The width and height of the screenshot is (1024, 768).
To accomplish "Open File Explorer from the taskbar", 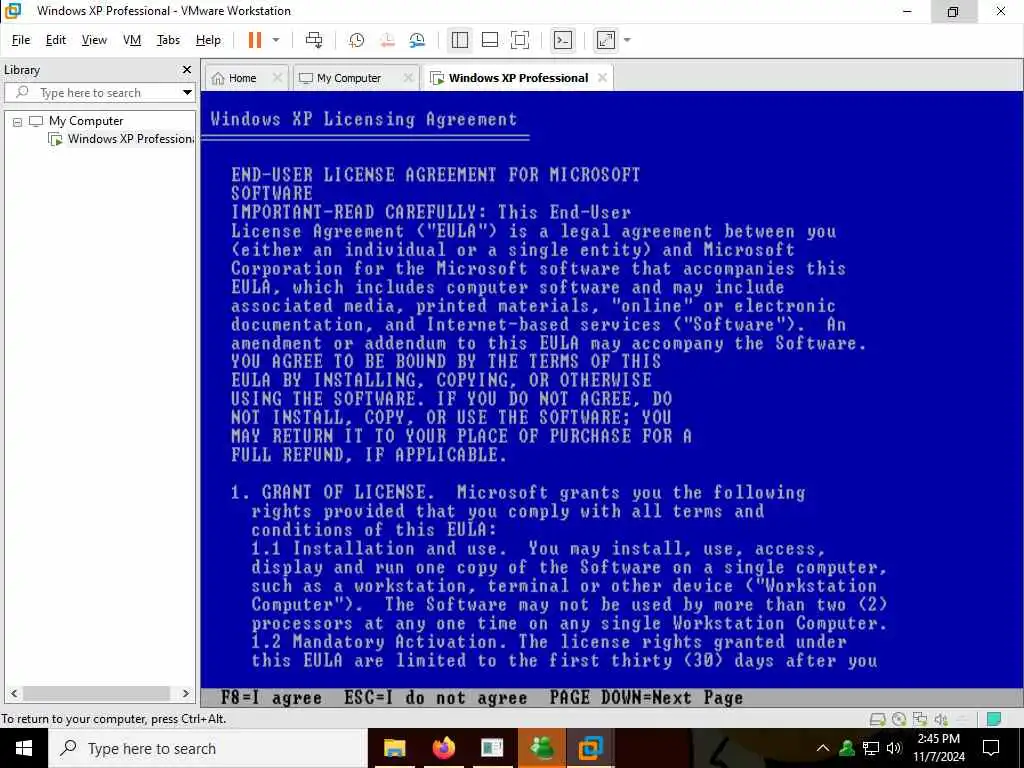I will click(394, 748).
